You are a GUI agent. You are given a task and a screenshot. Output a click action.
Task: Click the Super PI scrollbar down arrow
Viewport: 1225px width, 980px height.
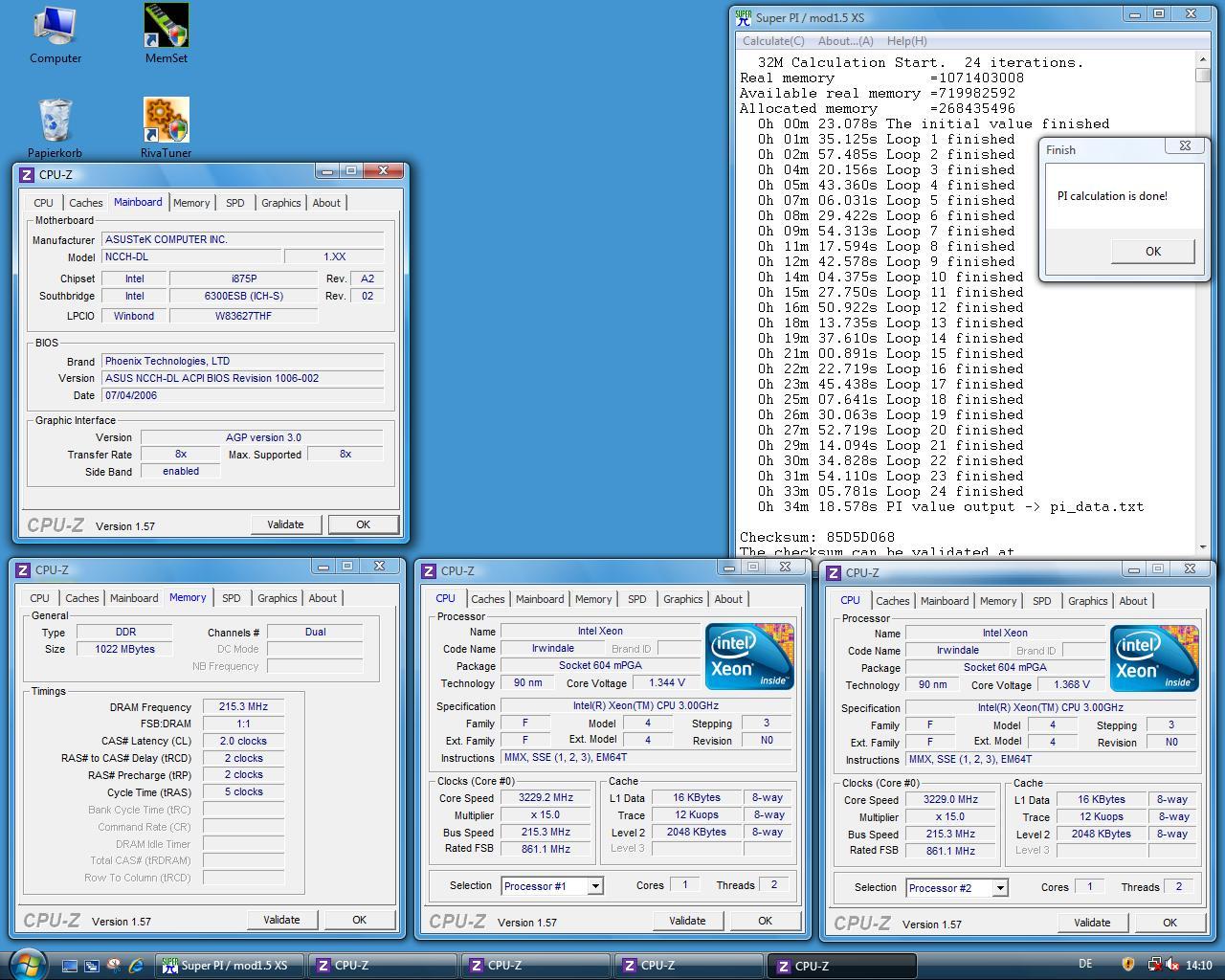tap(1203, 546)
